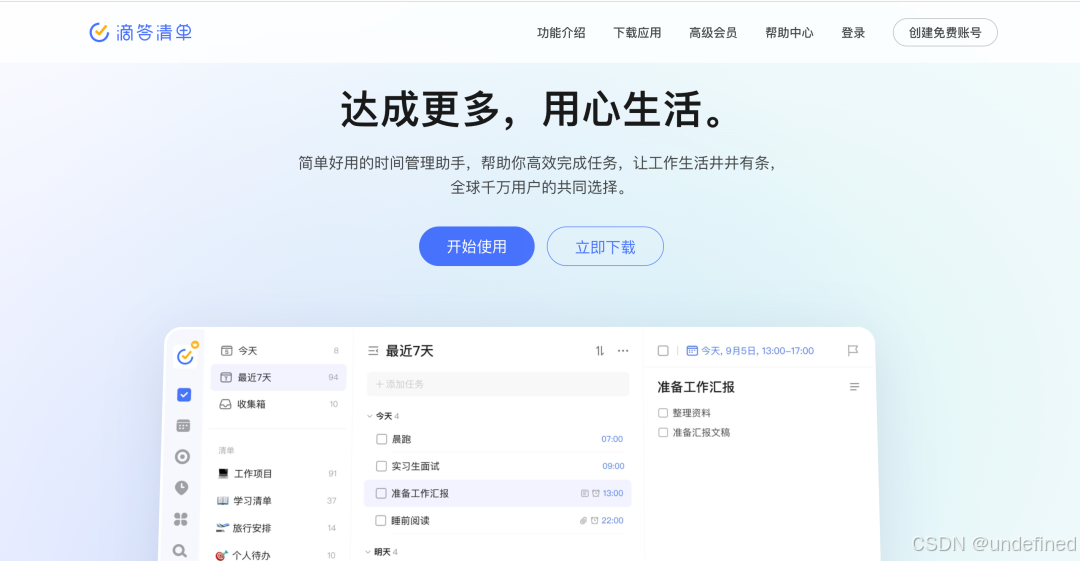The width and height of the screenshot is (1080, 561).
Task: Click the menu icon beside 最近7天 title
Action: click(x=373, y=351)
